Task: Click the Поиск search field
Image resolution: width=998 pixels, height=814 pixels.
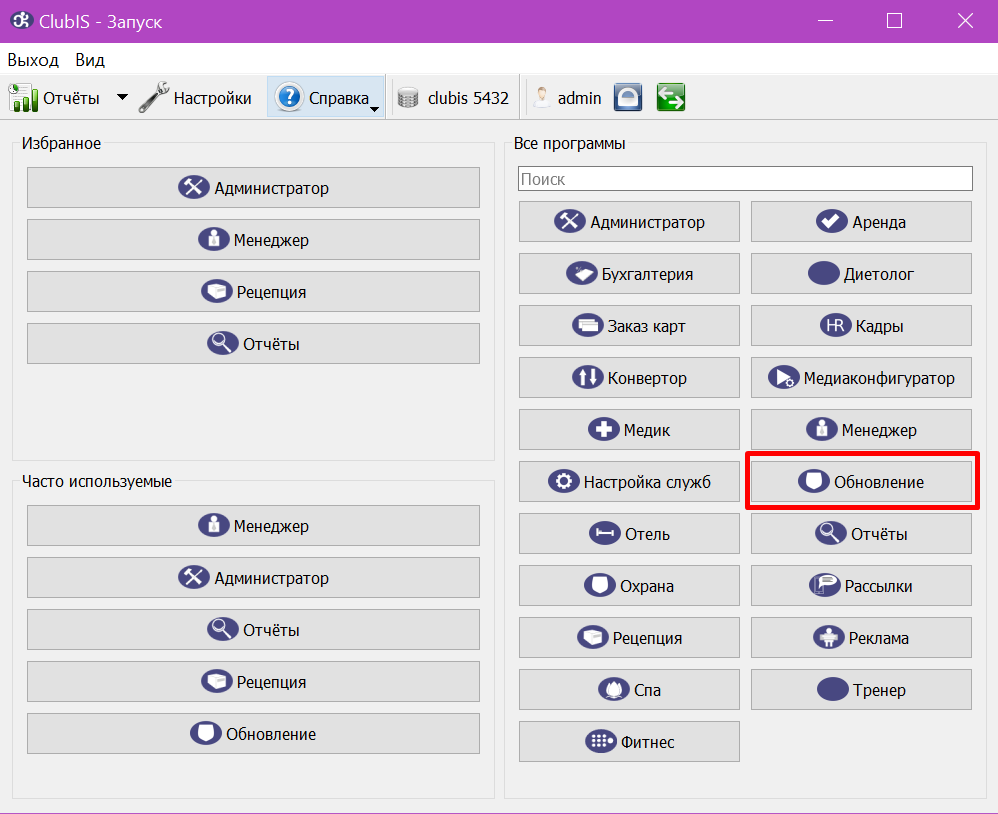Action: 745,178
